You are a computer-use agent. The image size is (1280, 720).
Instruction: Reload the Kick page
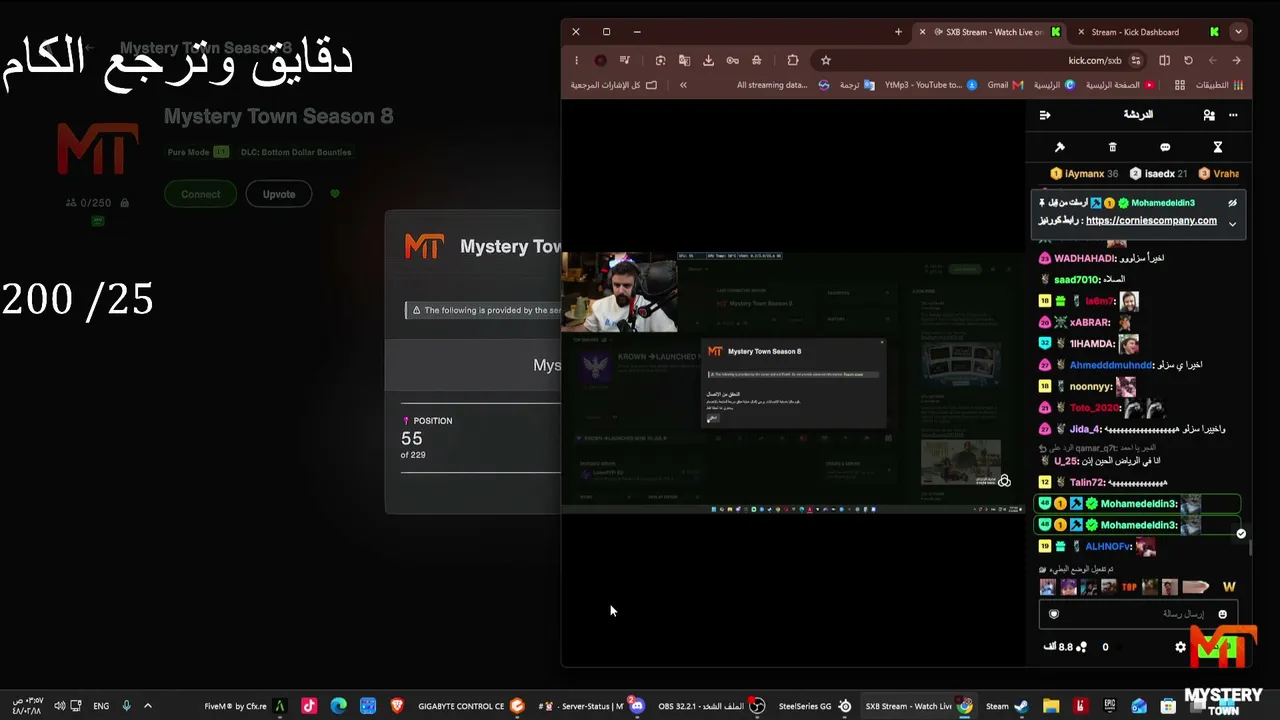1188,60
